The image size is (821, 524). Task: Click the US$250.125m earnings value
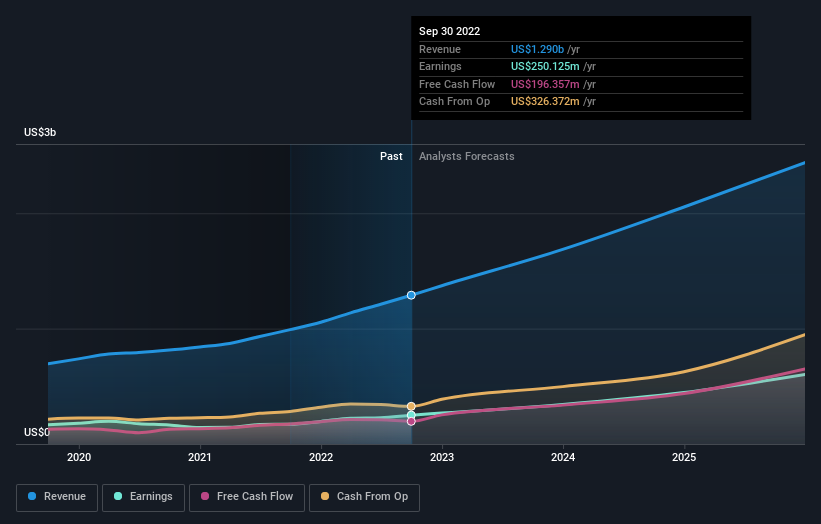(545, 66)
